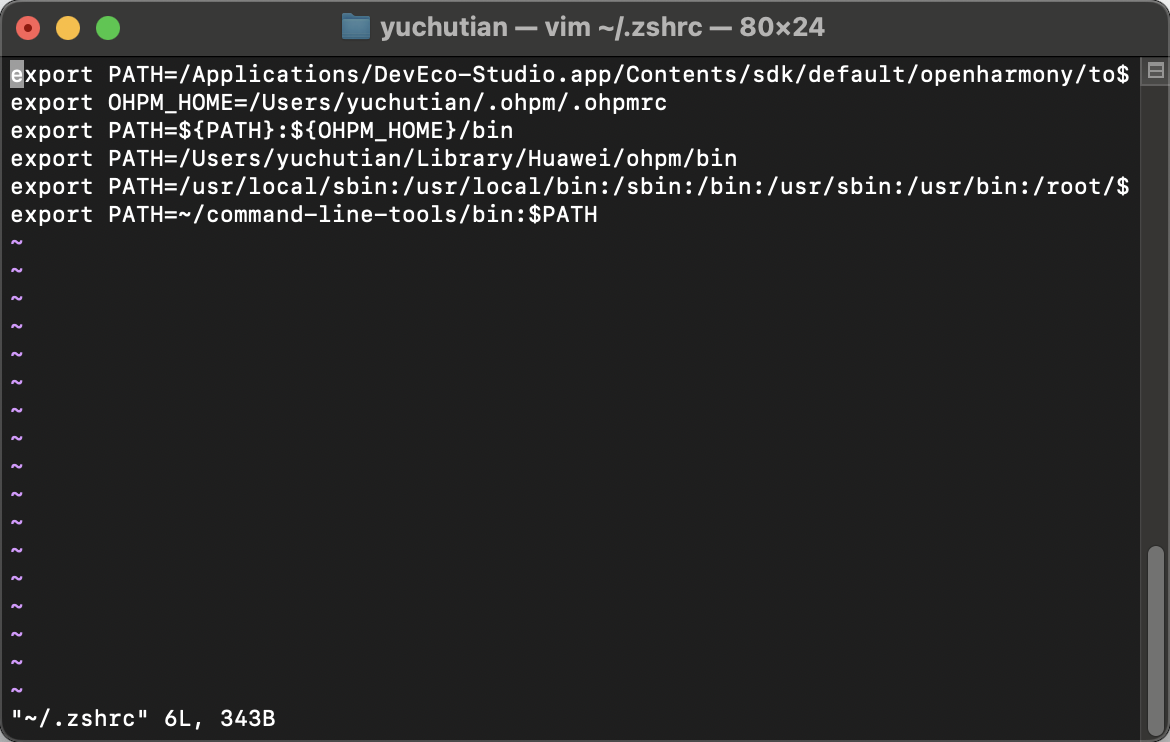The width and height of the screenshot is (1170, 742).
Task: Click the vertical scrollbar thumb
Action: [1155, 640]
